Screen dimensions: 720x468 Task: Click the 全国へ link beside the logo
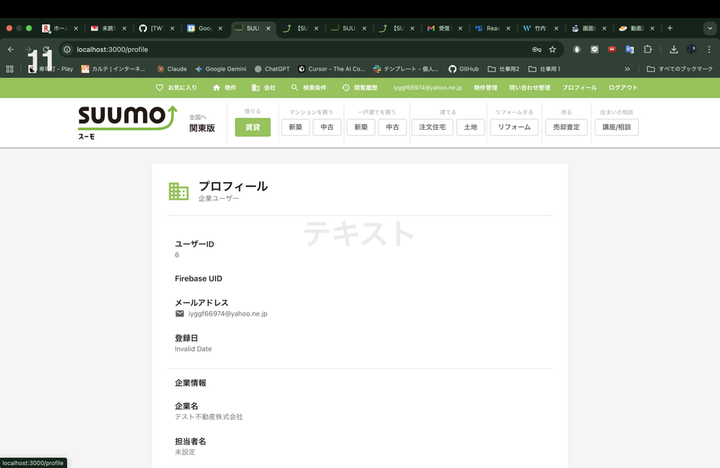(198, 118)
